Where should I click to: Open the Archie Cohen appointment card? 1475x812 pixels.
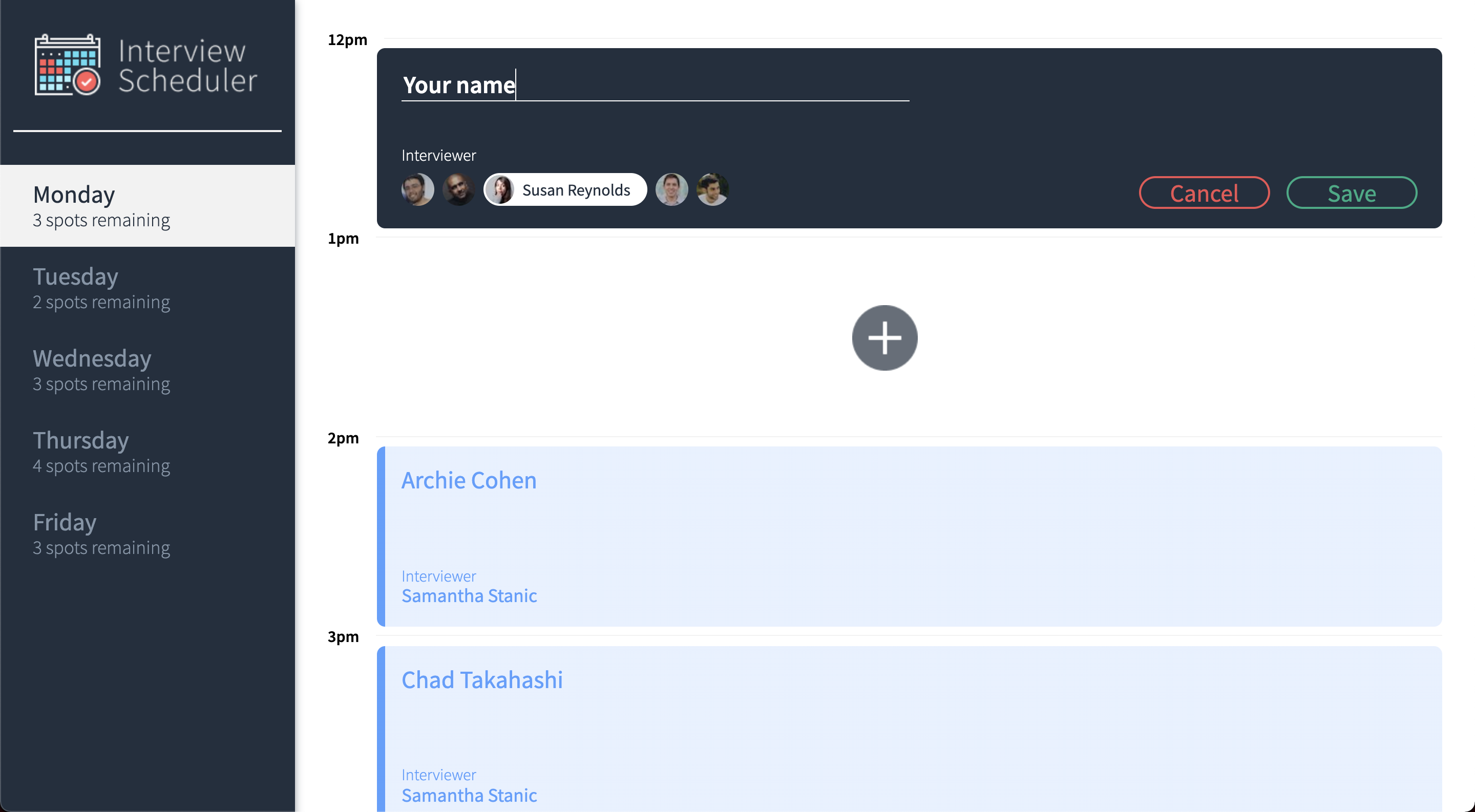pyautogui.click(x=909, y=536)
